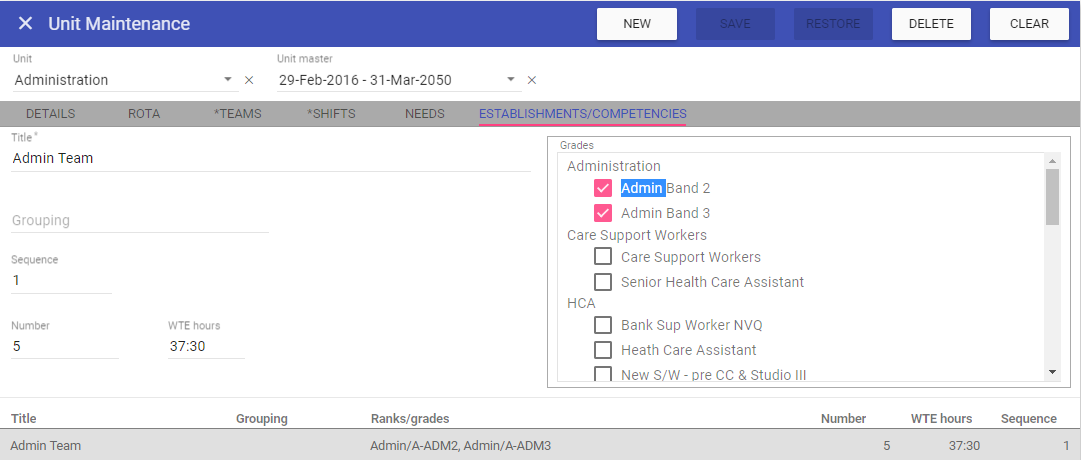1081x460 pixels.
Task: Go to the Needs tab
Action: 425,114
